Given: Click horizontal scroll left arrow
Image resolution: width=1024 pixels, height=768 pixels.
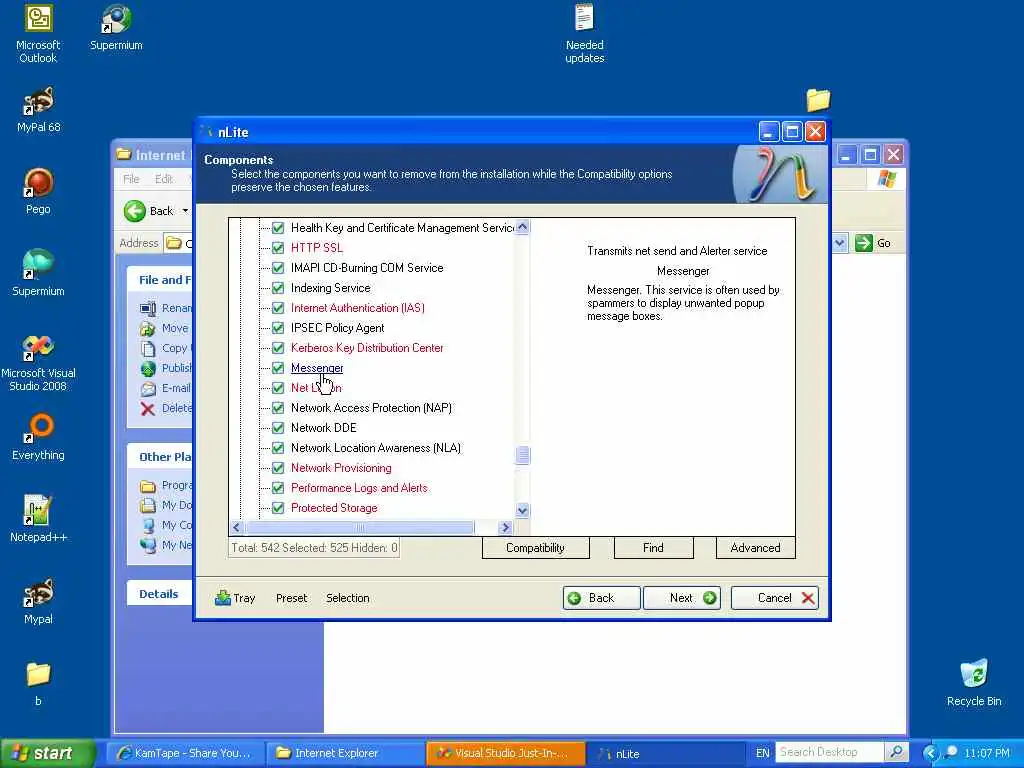Looking at the screenshot, I should click(x=236, y=527).
